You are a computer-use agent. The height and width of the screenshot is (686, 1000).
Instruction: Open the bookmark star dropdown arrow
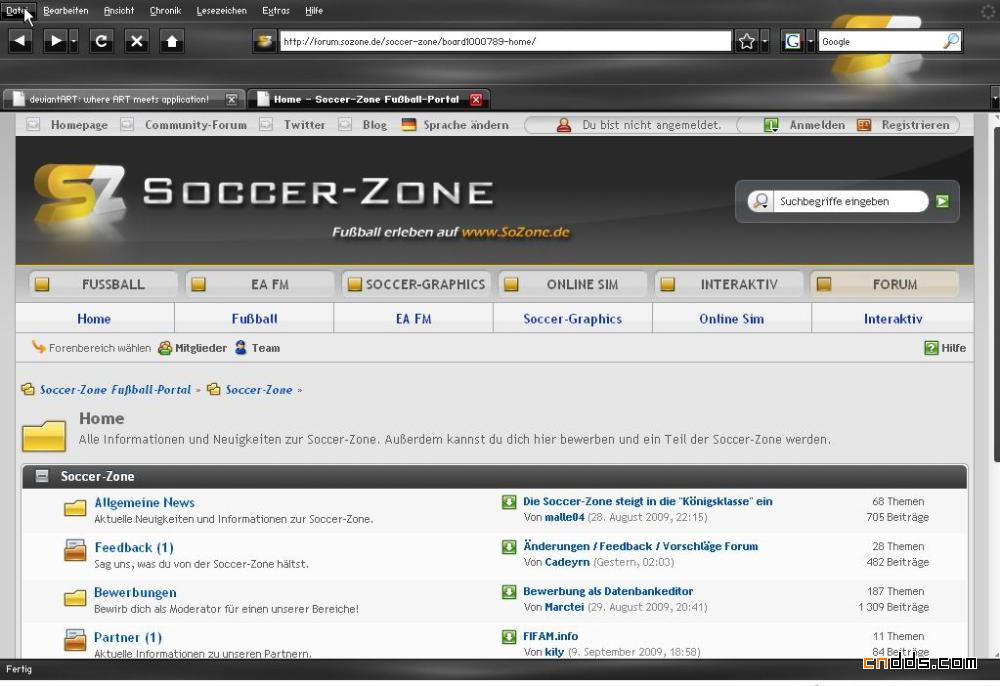click(764, 41)
